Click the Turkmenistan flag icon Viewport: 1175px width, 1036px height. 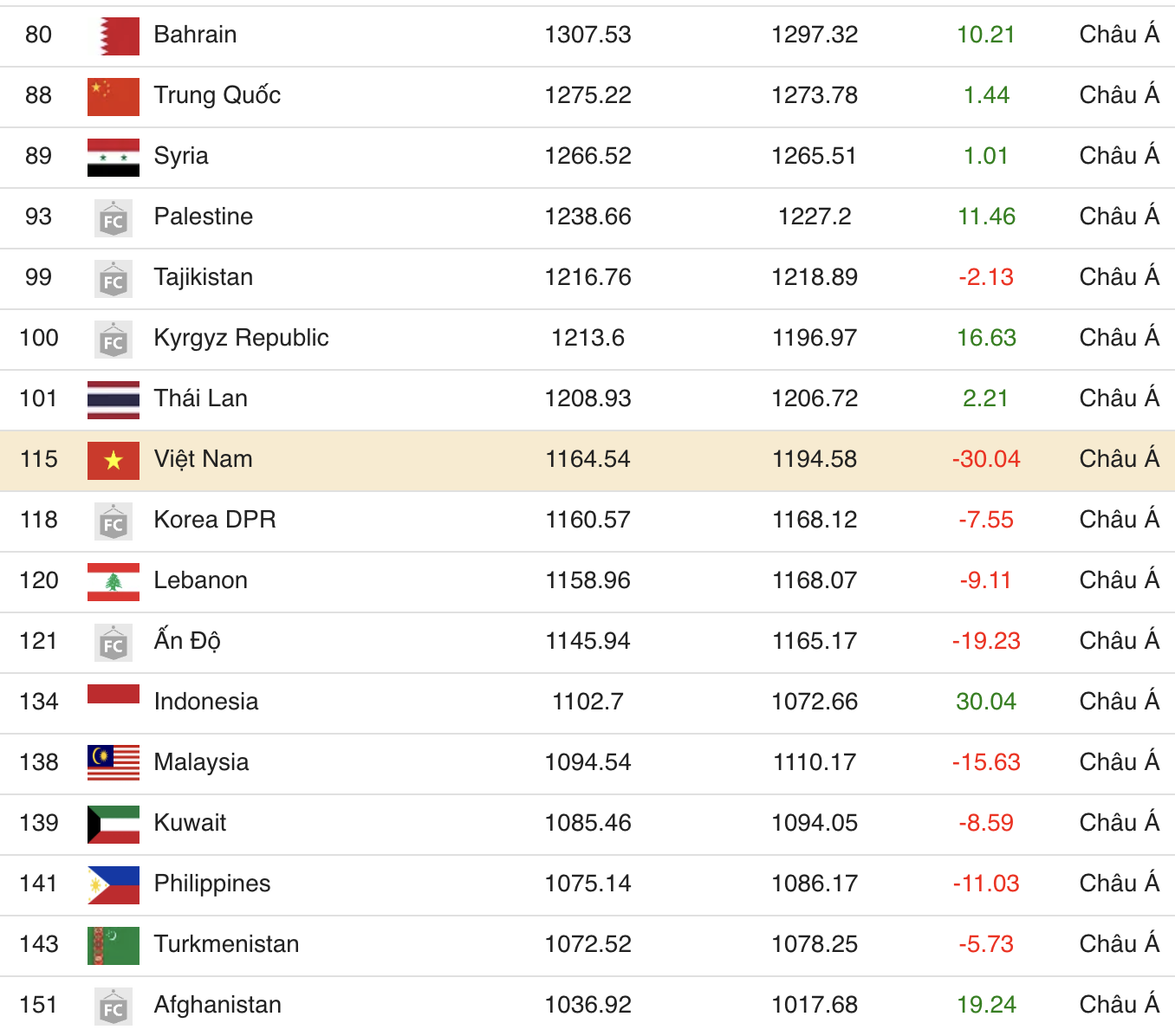point(114,945)
